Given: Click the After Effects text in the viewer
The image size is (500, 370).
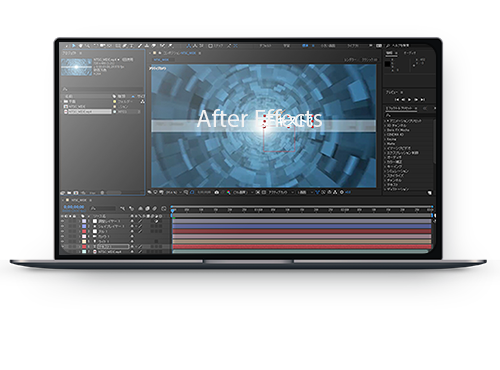Looking at the screenshot, I should click(x=259, y=119).
